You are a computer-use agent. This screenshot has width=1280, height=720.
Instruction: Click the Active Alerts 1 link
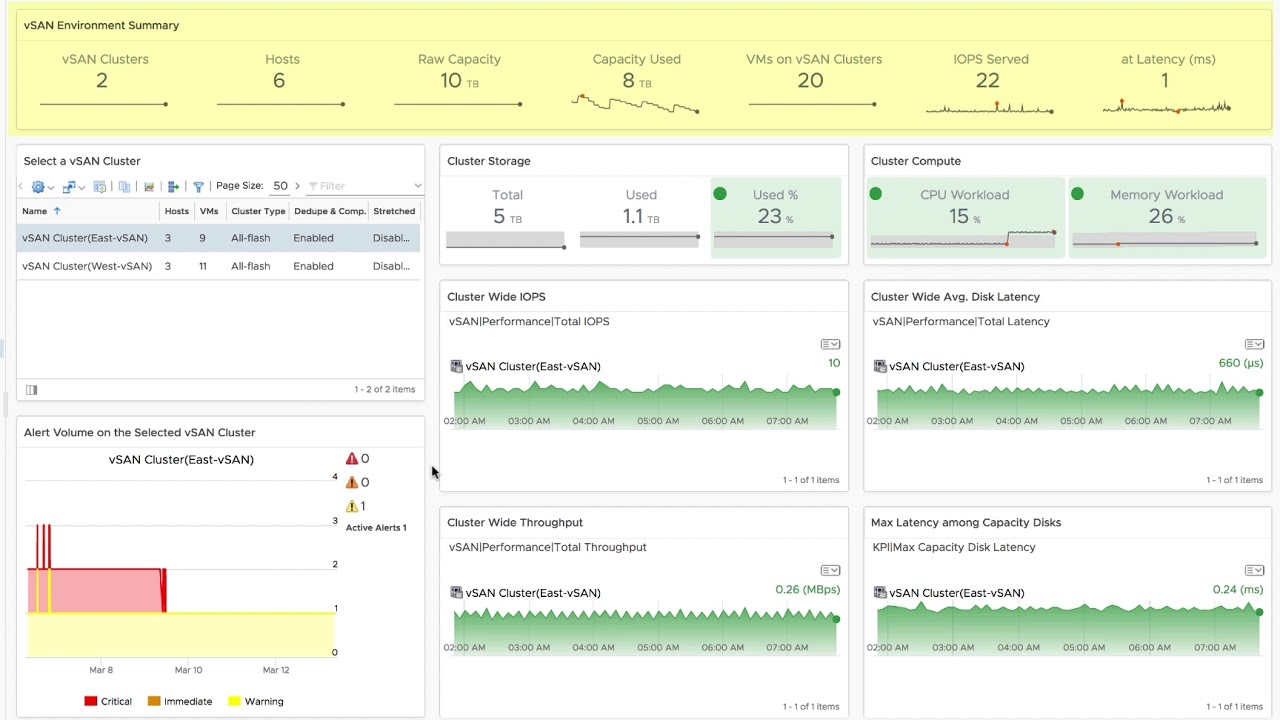click(x=376, y=527)
